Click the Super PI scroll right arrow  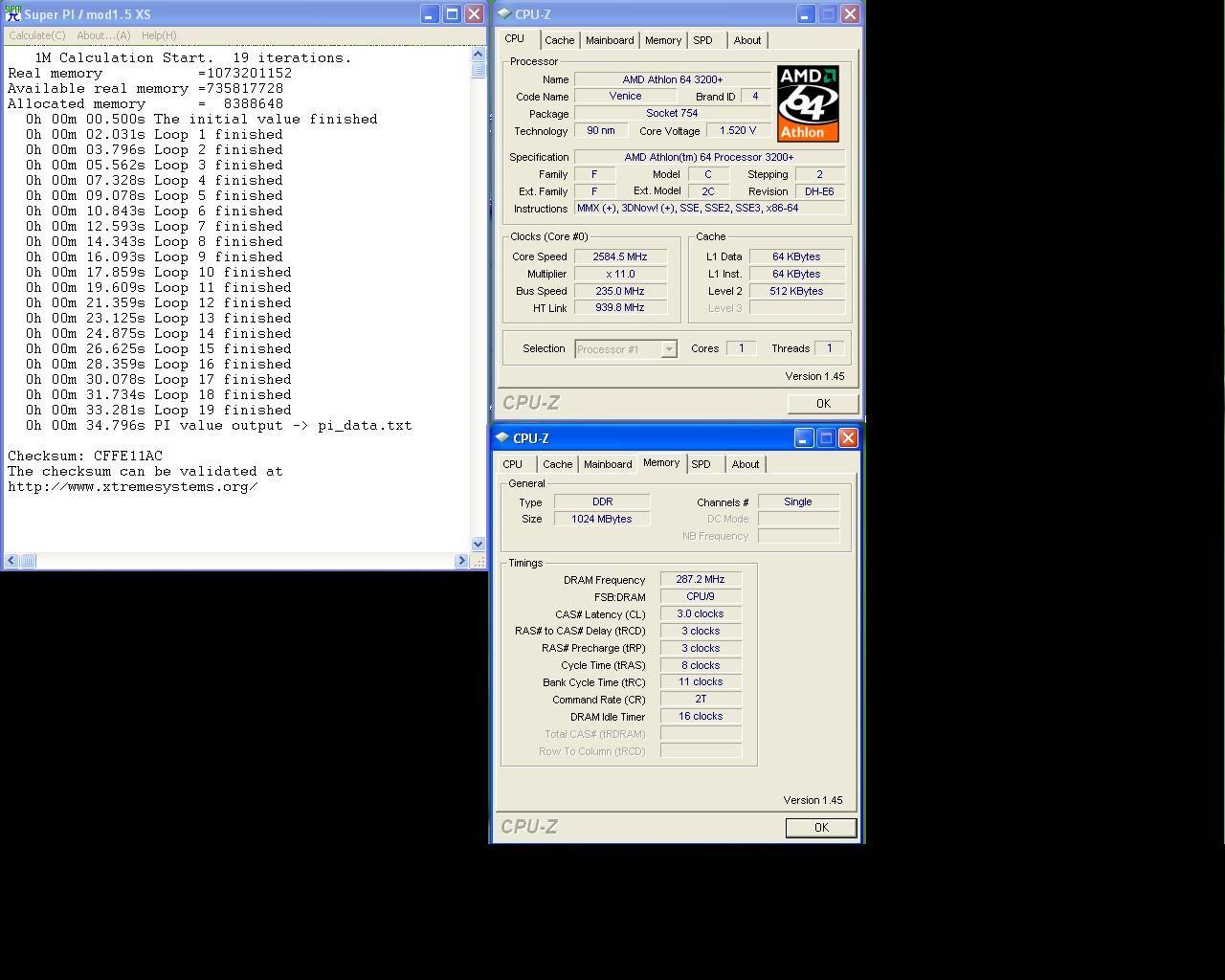tap(462, 561)
